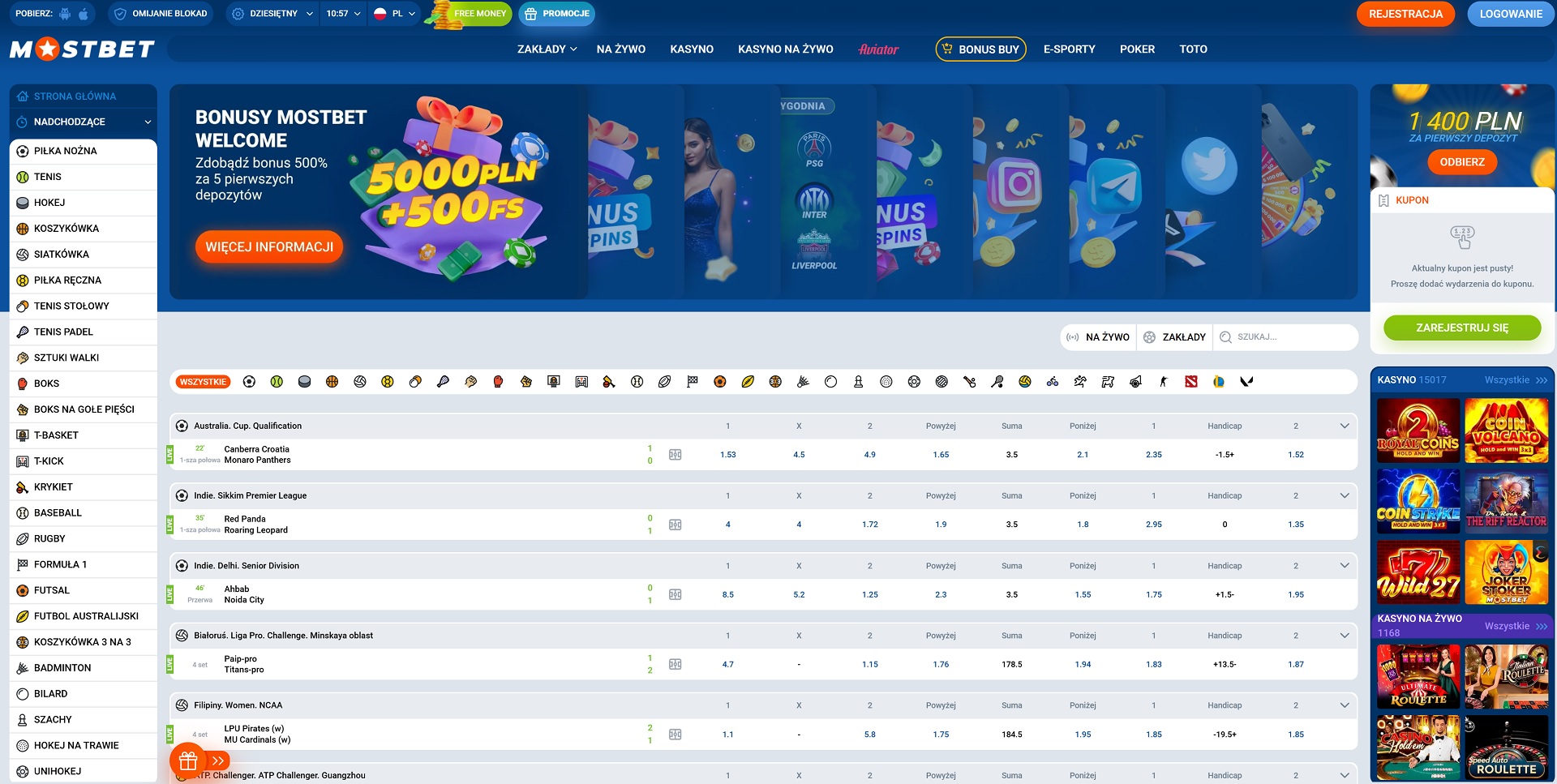Filter events by baseball icon

[637, 382]
